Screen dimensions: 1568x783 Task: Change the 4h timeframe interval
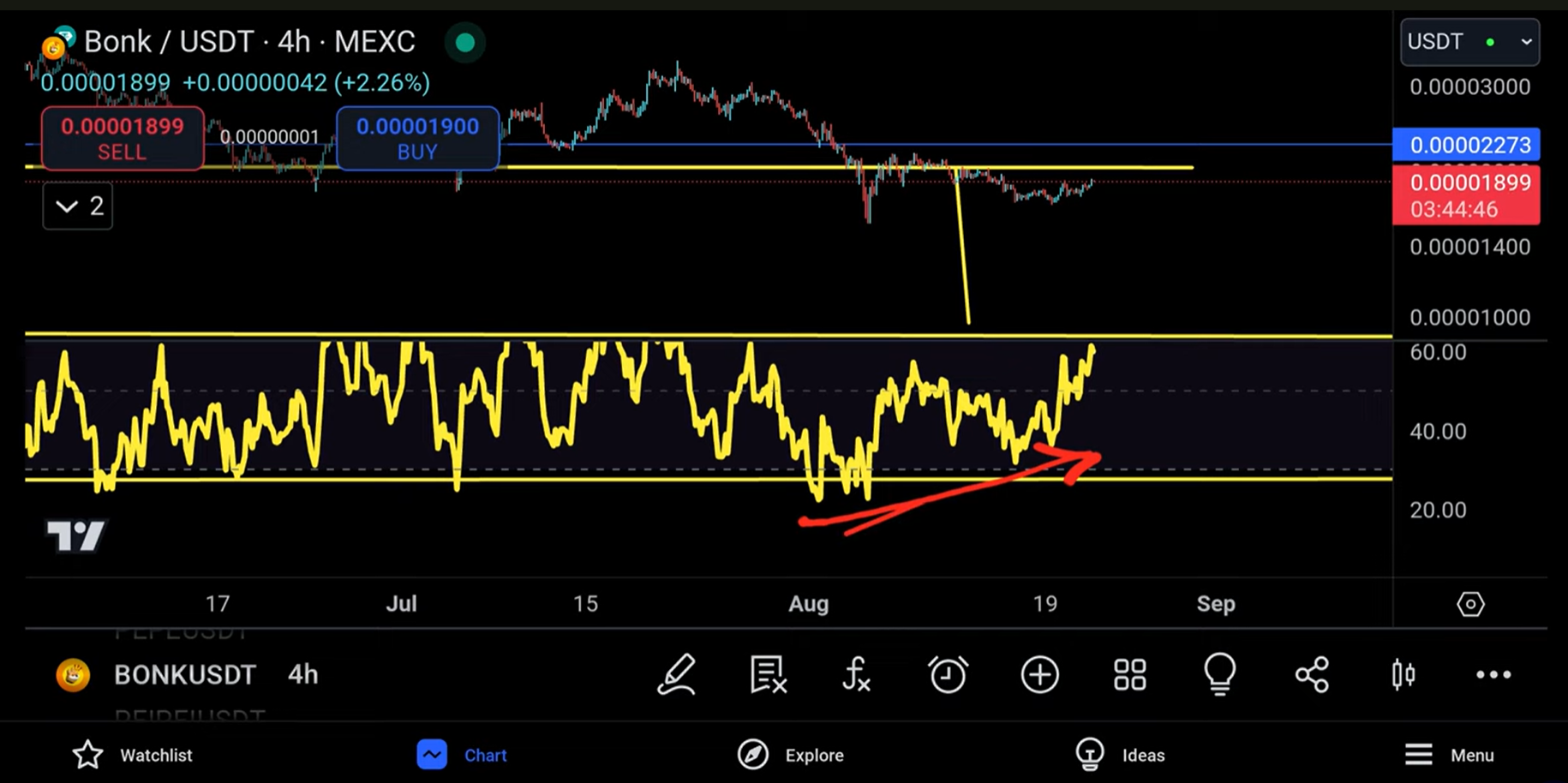pyautogui.click(x=303, y=675)
